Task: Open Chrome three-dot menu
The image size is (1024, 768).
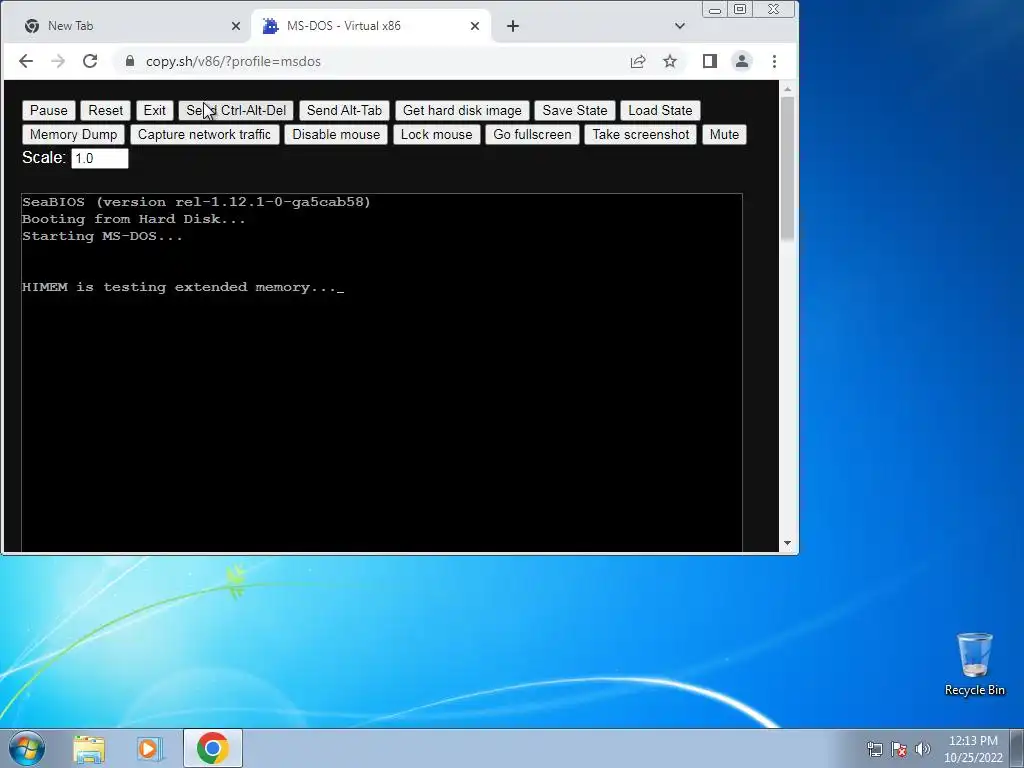Action: click(x=775, y=61)
